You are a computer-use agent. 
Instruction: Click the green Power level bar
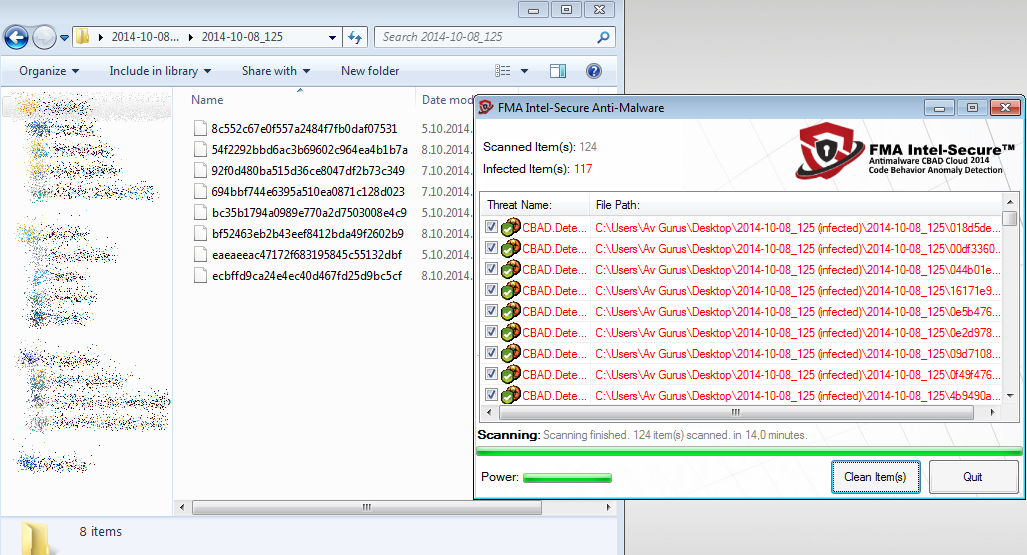(567, 478)
